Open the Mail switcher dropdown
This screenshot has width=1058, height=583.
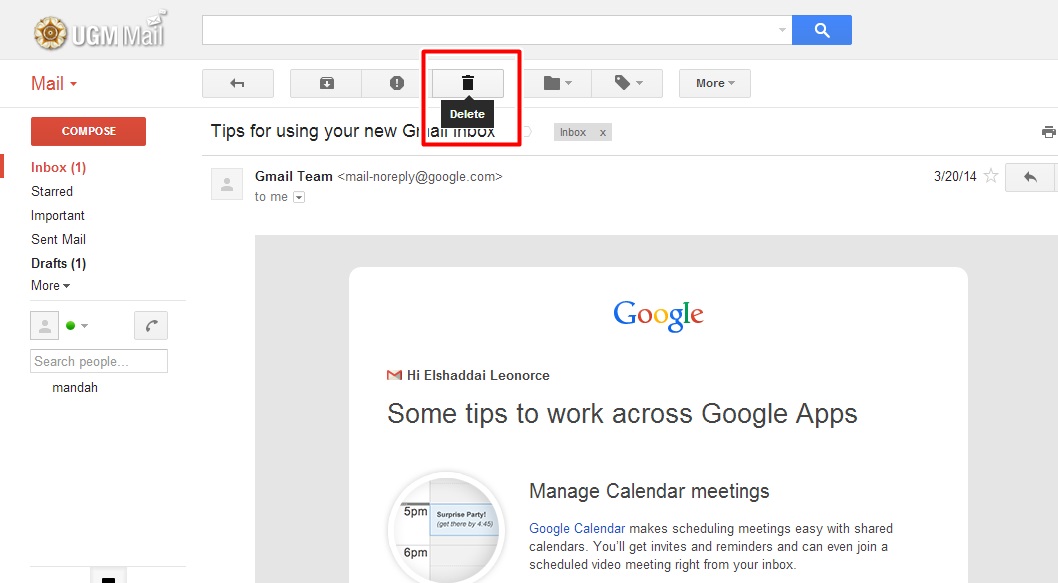pos(54,84)
